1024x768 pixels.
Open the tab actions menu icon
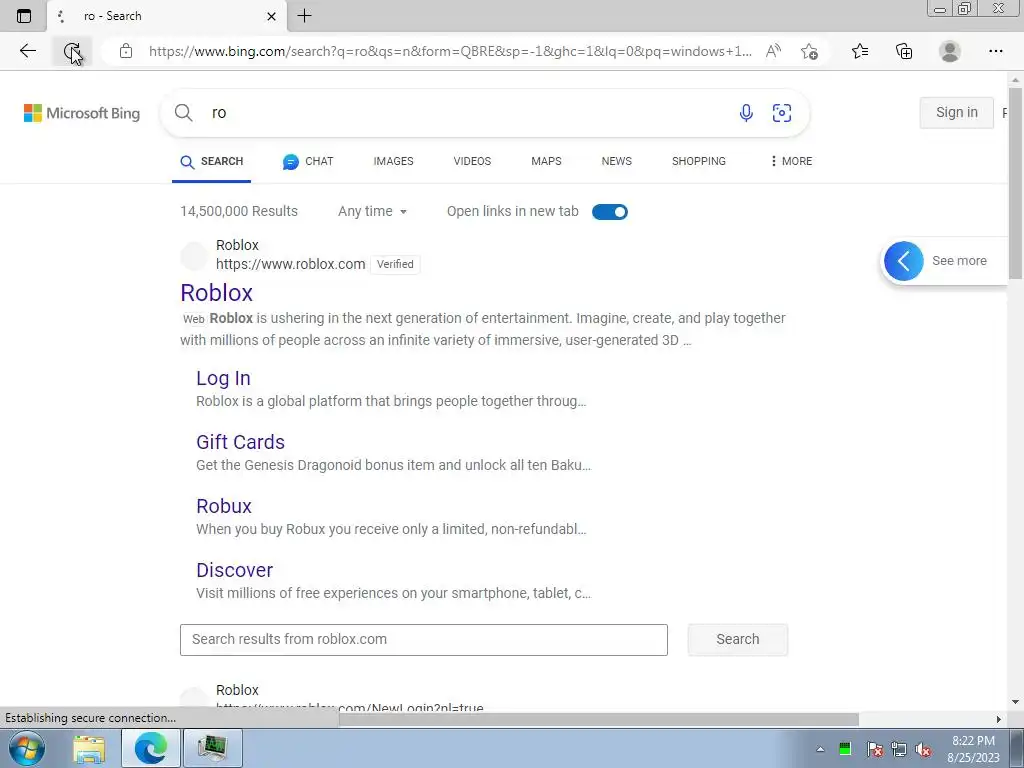coord(24,16)
